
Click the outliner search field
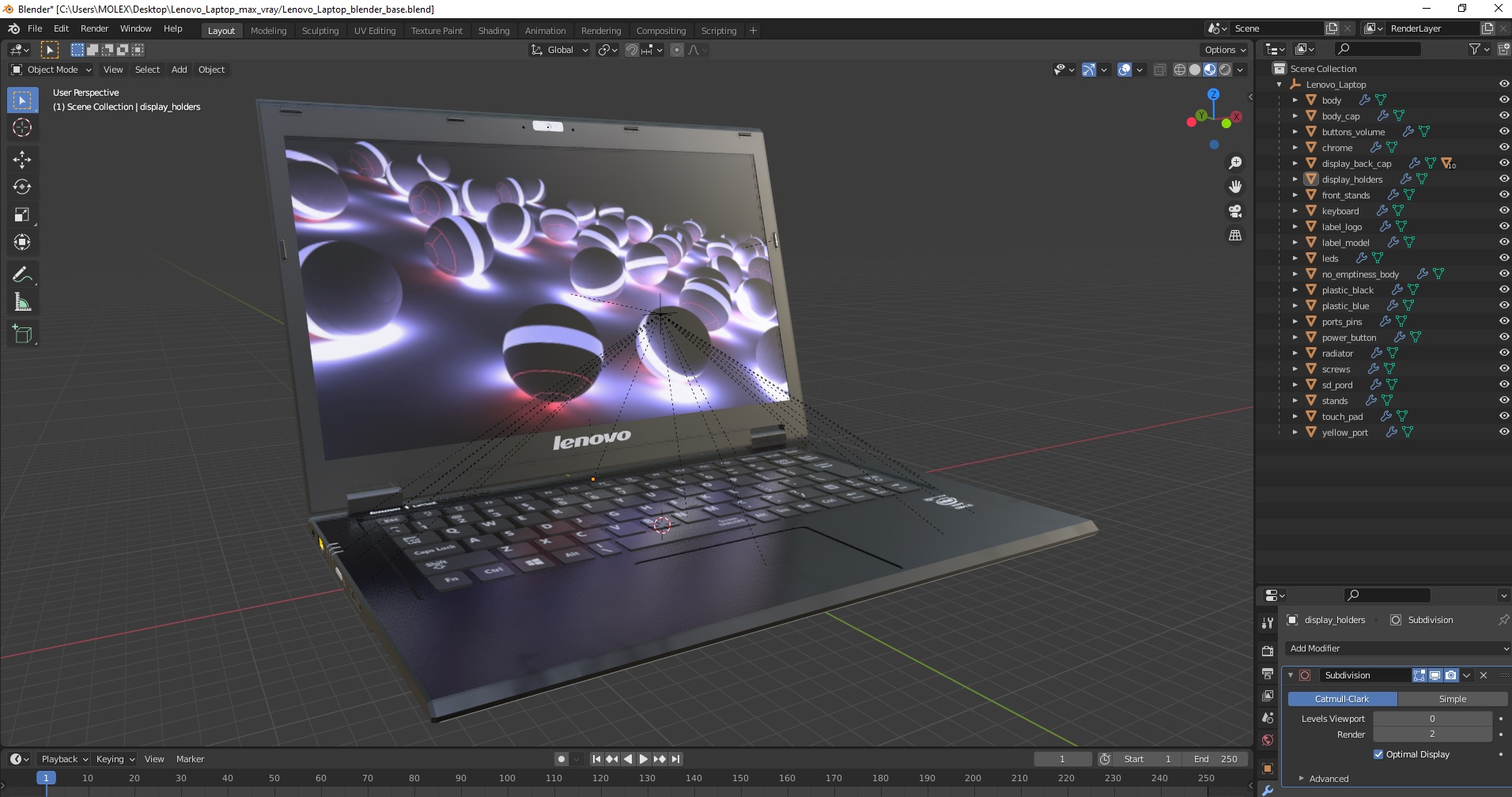coord(1377,49)
